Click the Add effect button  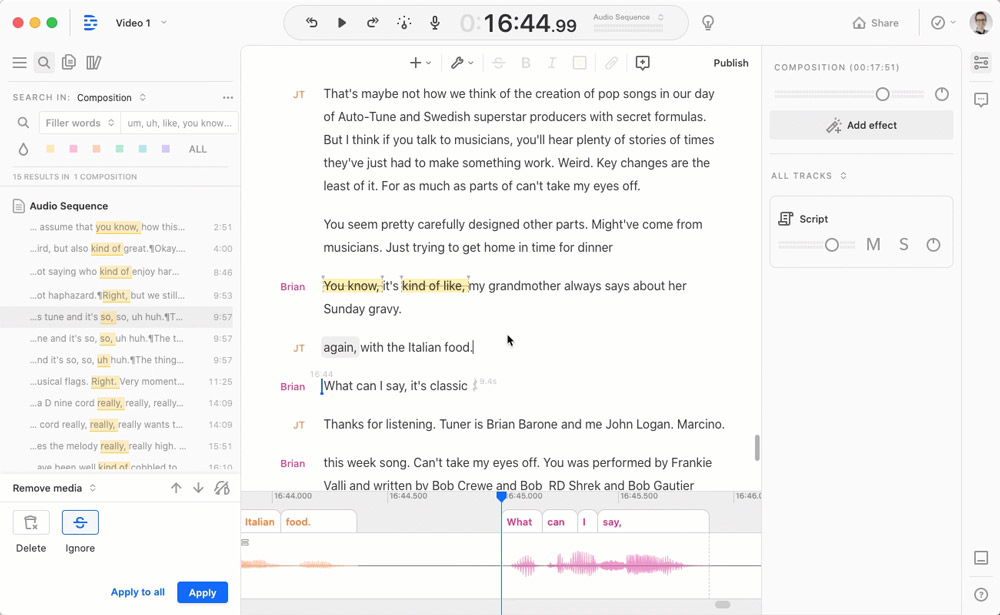[860, 126]
